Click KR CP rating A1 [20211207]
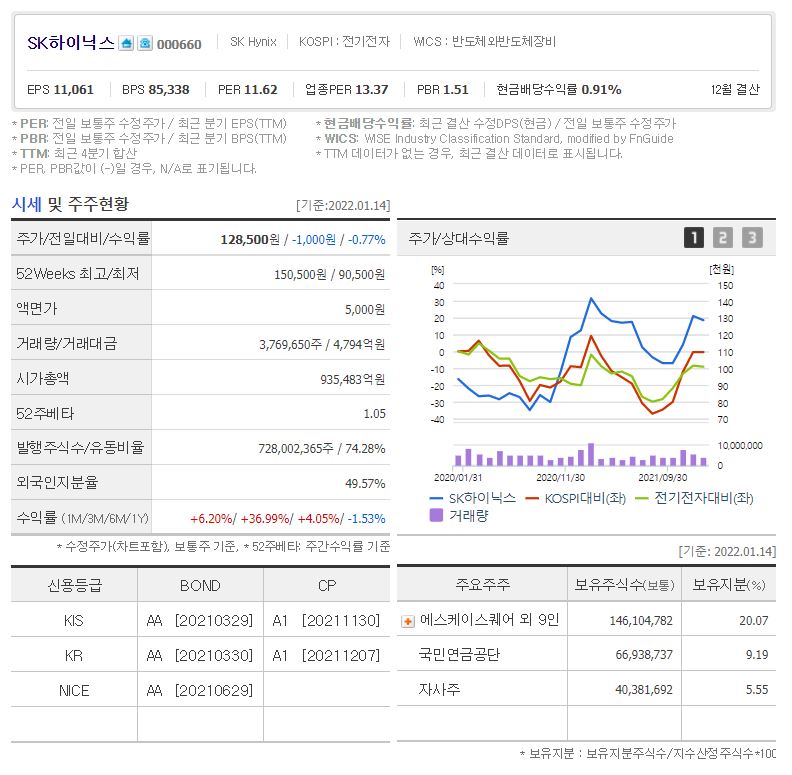 point(326,656)
